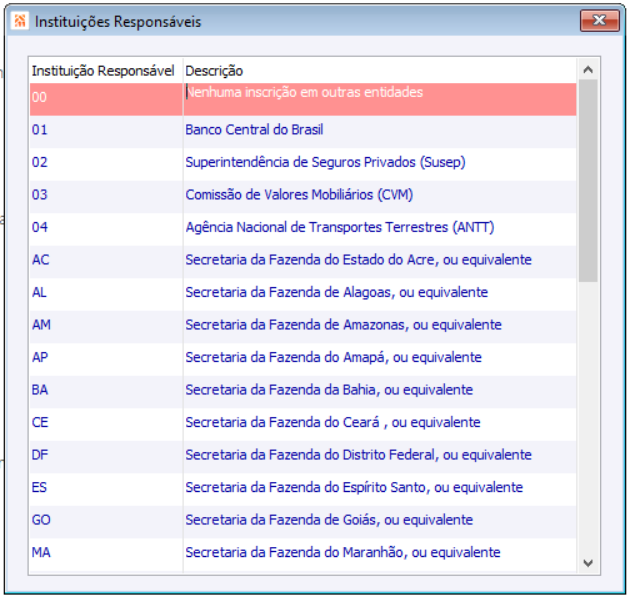The width and height of the screenshot is (630, 597).
Task: Select the CE code cell
Action: click(106, 423)
